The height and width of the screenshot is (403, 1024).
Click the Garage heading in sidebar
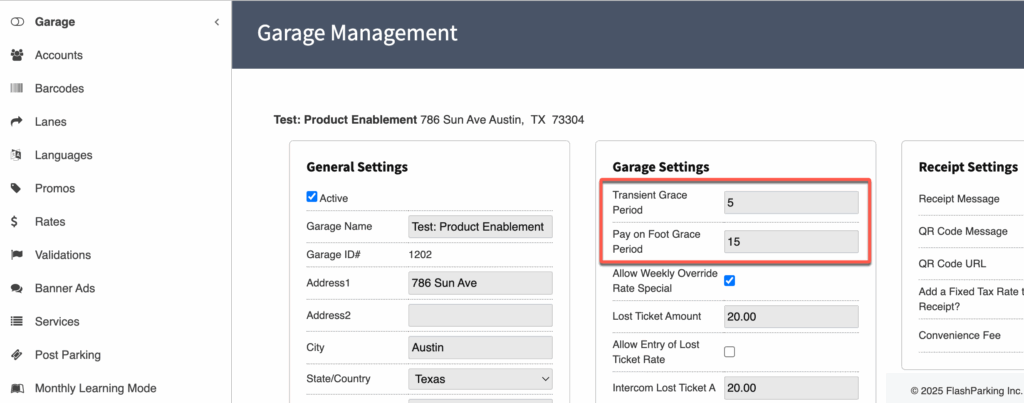click(54, 22)
